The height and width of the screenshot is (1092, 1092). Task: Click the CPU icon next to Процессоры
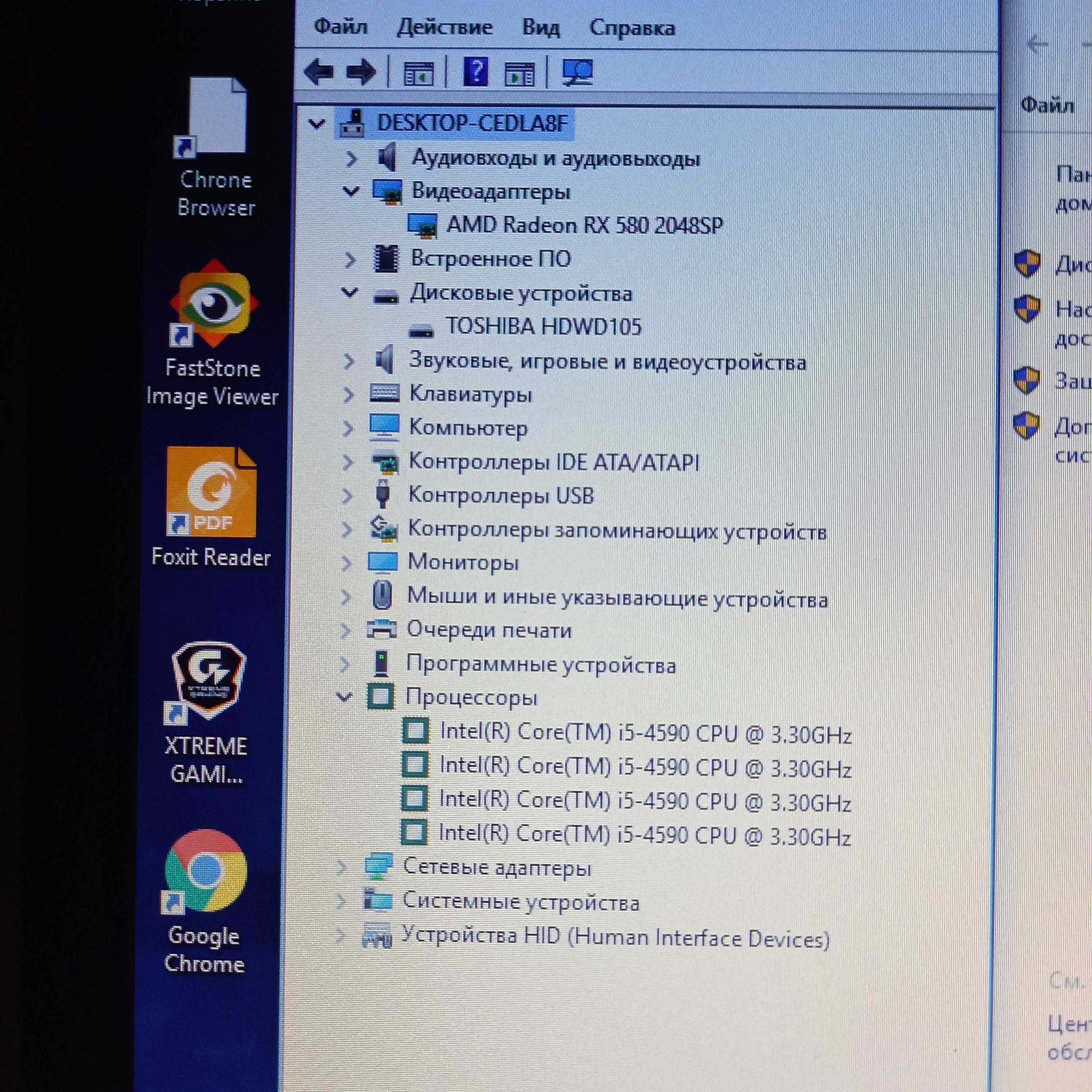380,696
